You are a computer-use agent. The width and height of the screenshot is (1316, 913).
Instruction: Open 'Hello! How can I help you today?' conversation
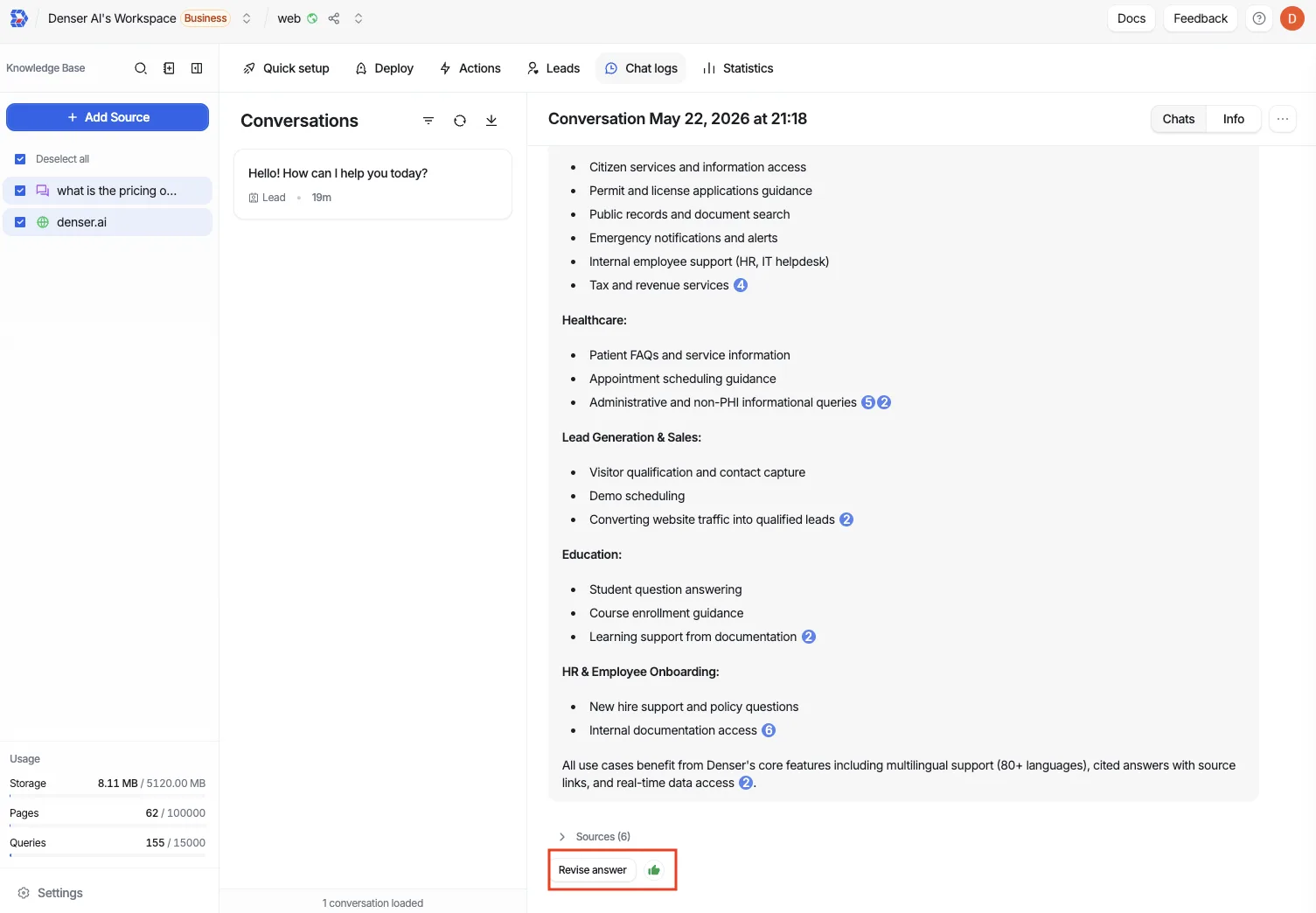pyautogui.click(x=373, y=185)
